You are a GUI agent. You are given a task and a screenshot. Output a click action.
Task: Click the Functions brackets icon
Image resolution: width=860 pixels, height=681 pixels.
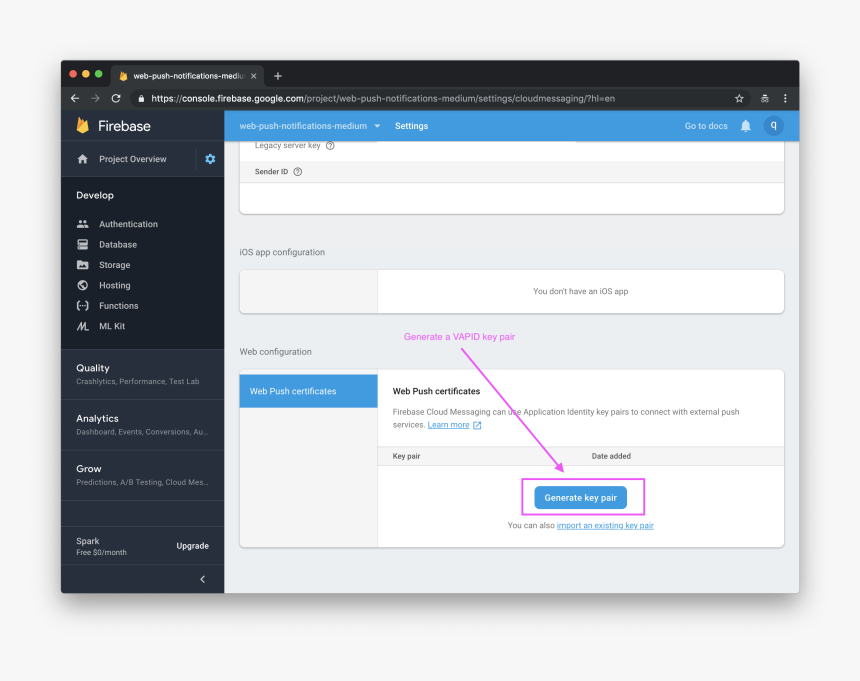point(83,305)
